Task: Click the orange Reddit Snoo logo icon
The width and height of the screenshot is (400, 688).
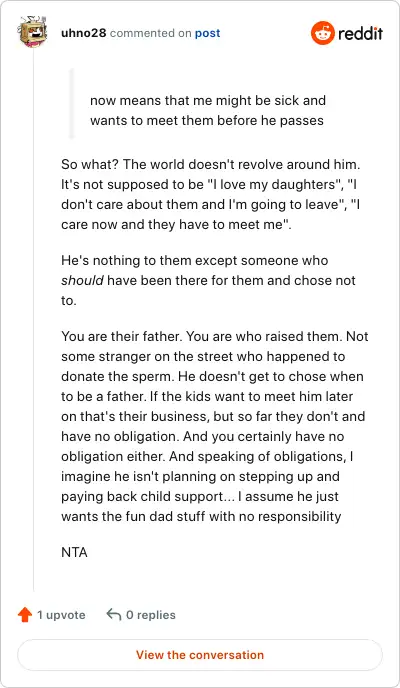Action: (x=323, y=33)
